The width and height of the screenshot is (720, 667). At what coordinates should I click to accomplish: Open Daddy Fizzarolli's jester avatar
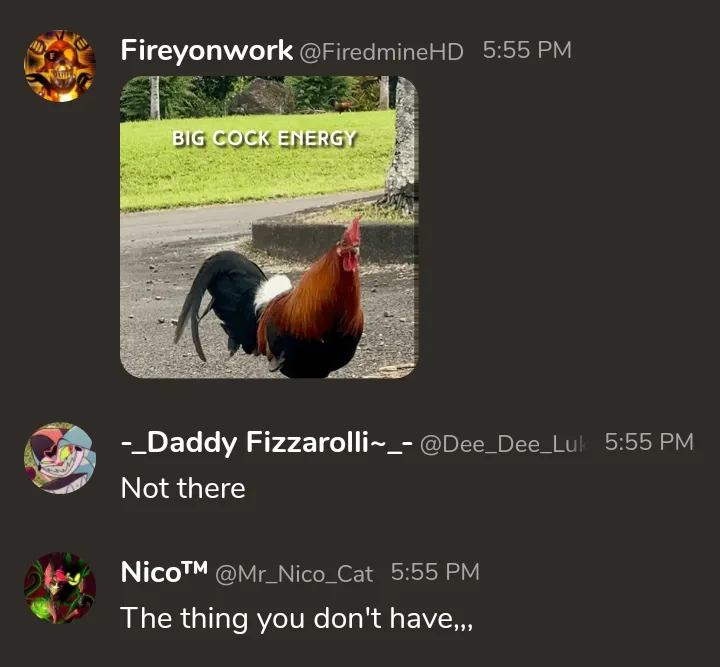coord(60,458)
